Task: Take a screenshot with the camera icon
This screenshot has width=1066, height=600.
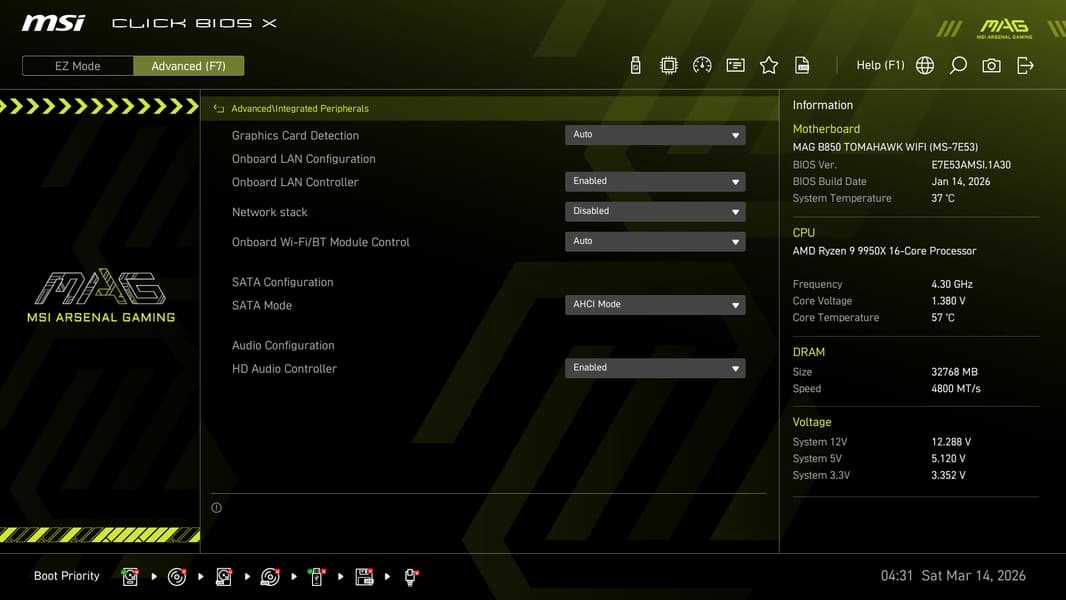Action: pos(991,65)
